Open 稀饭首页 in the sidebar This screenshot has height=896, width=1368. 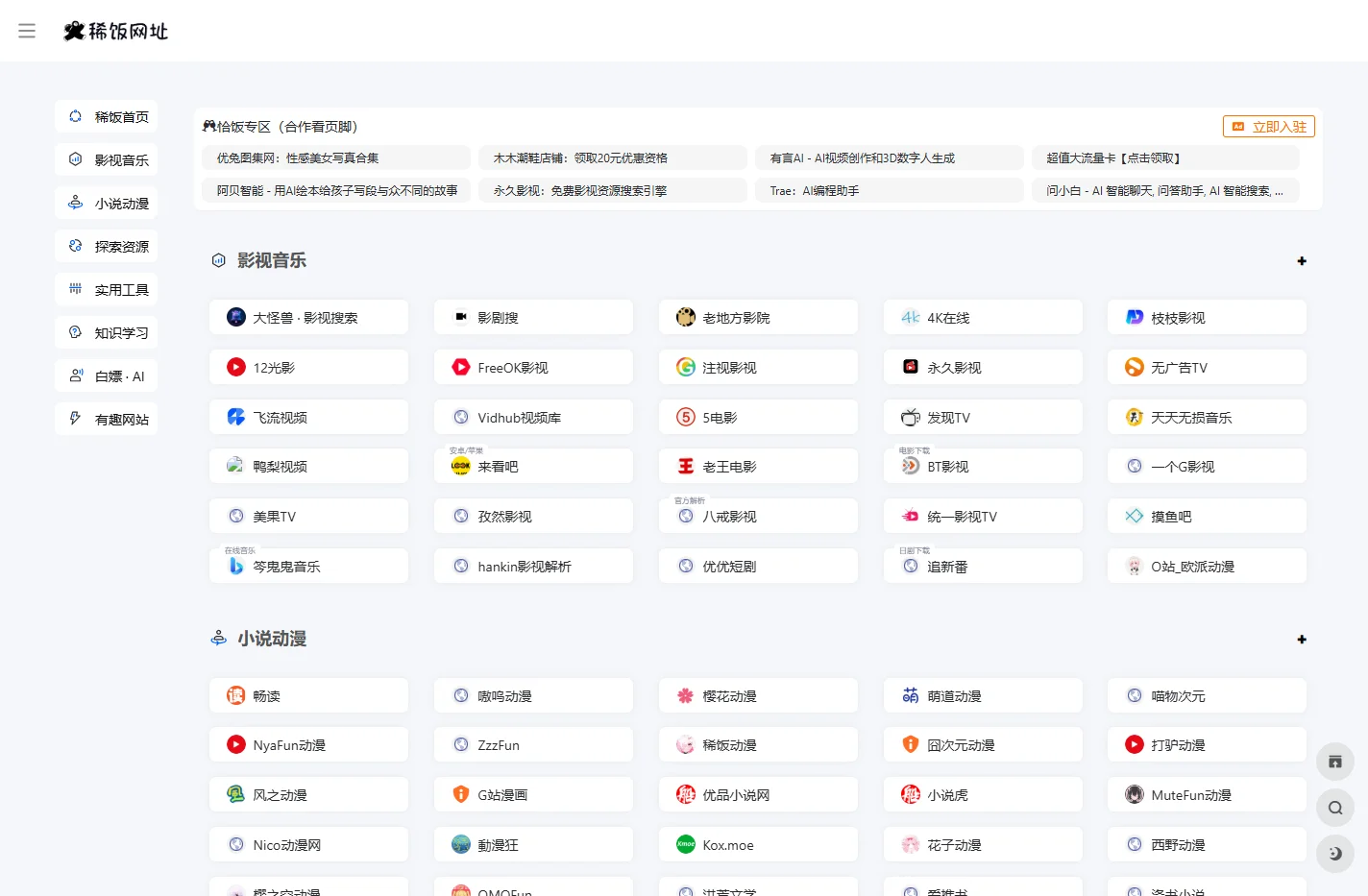point(107,116)
